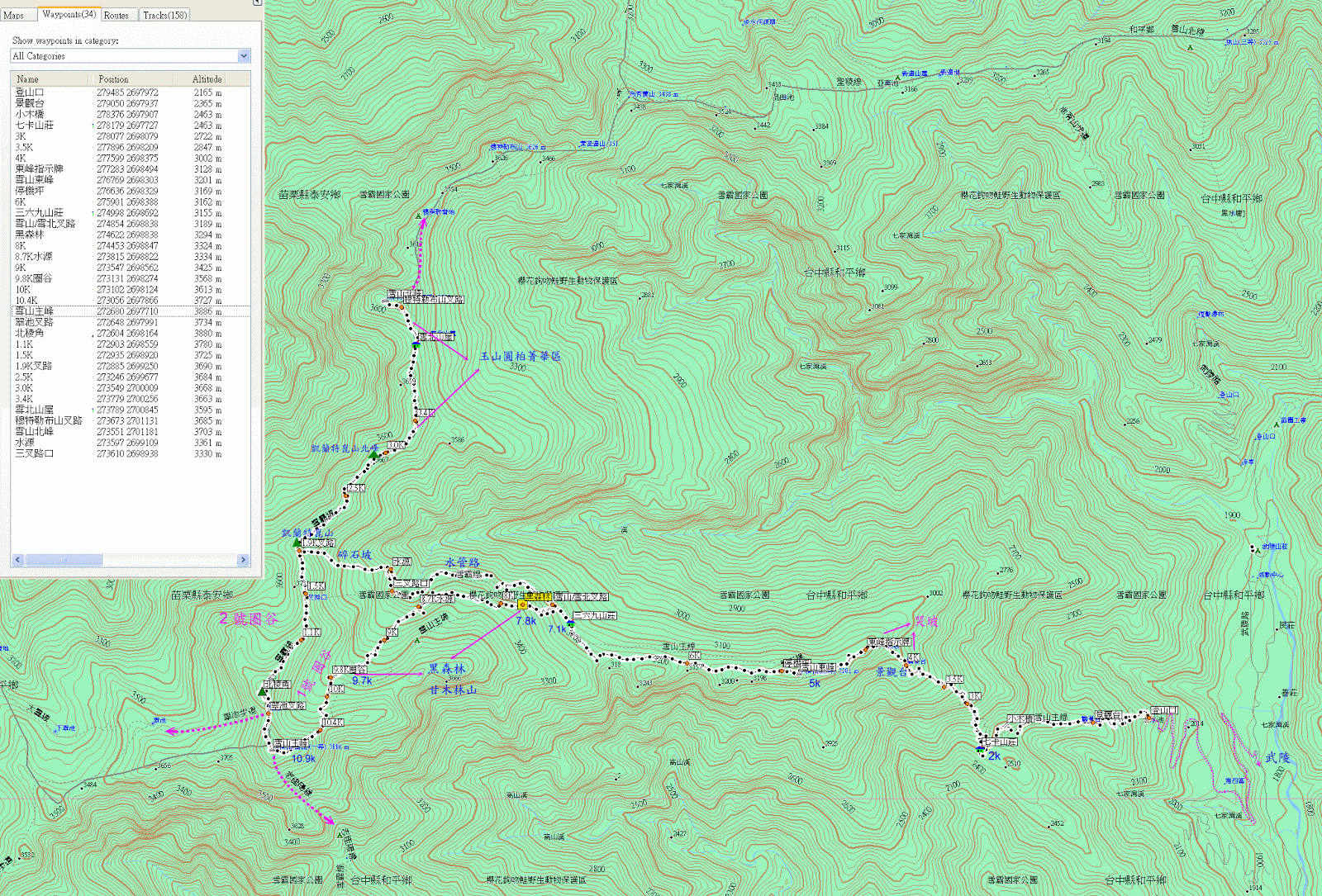Screen dimensions: 1322x896
Task: Select the 景觀台 row in the waypoint list
Action: [131, 103]
